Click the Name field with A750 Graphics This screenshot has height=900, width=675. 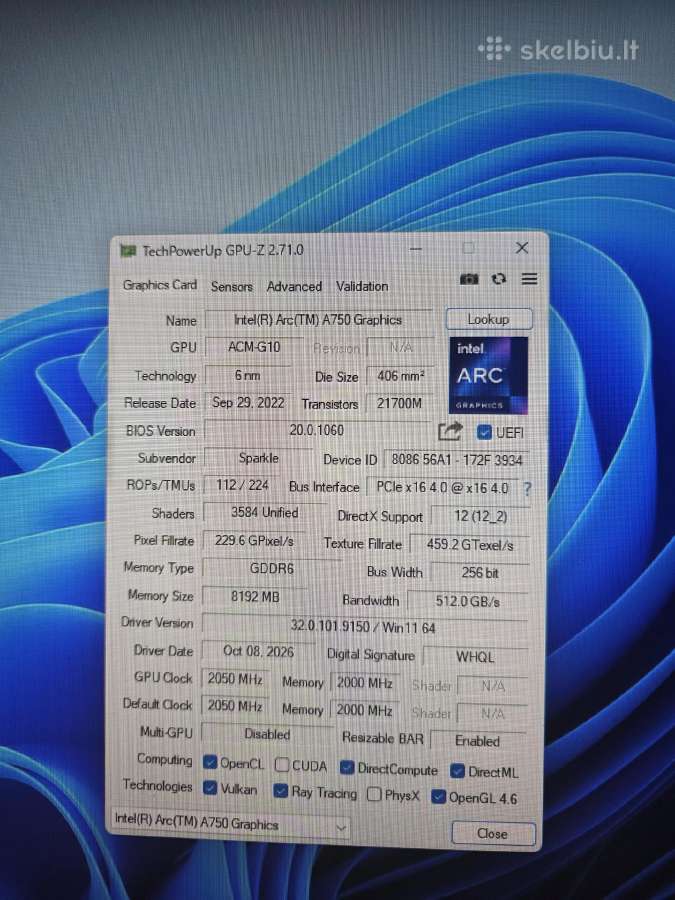318,320
